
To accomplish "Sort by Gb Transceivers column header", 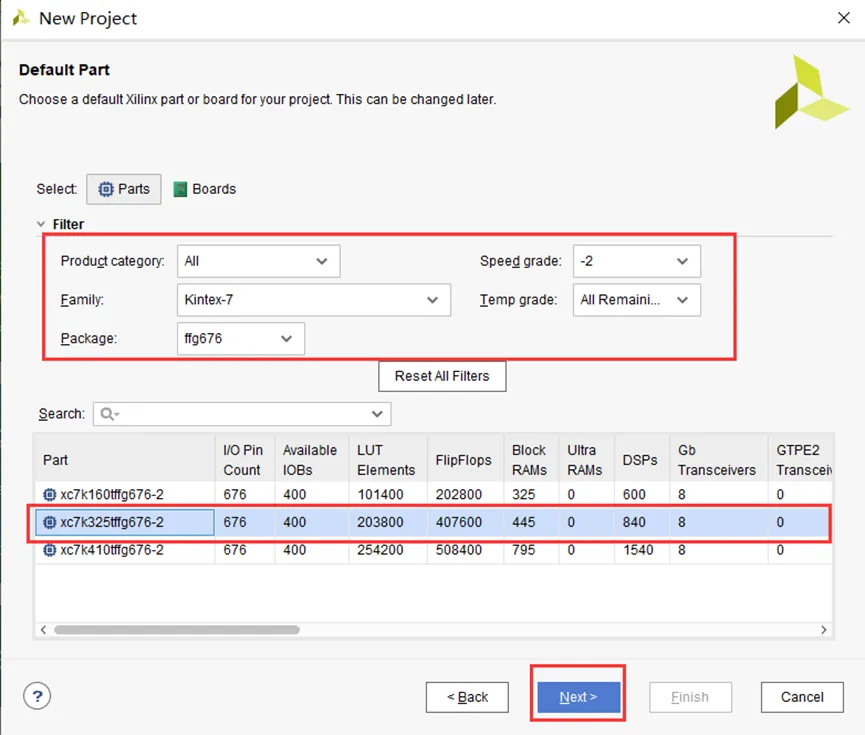I will click(718, 460).
